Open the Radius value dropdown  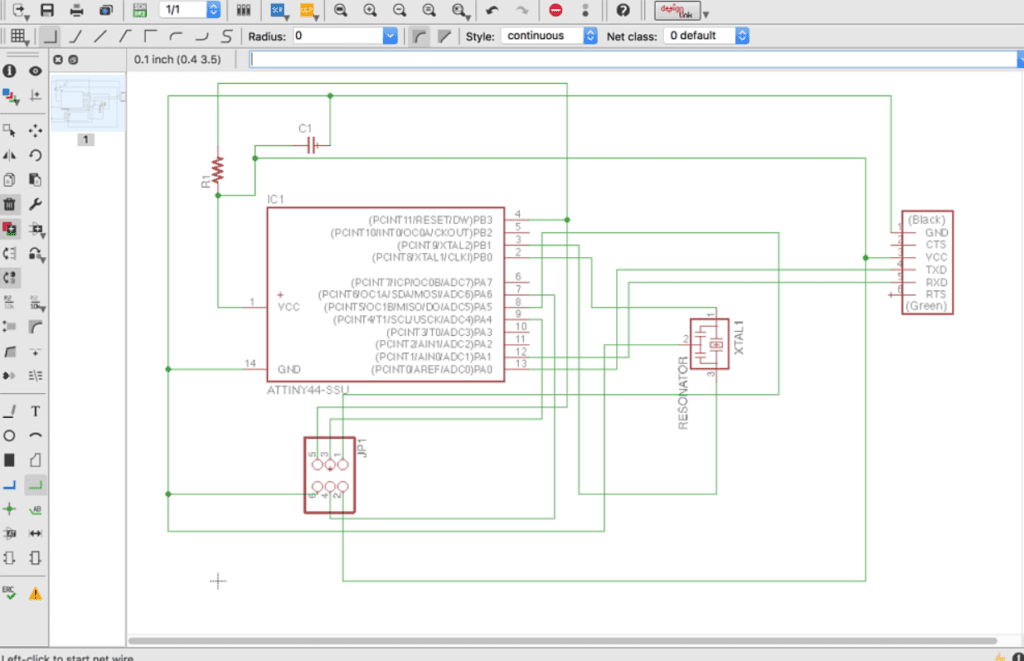click(x=390, y=36)
